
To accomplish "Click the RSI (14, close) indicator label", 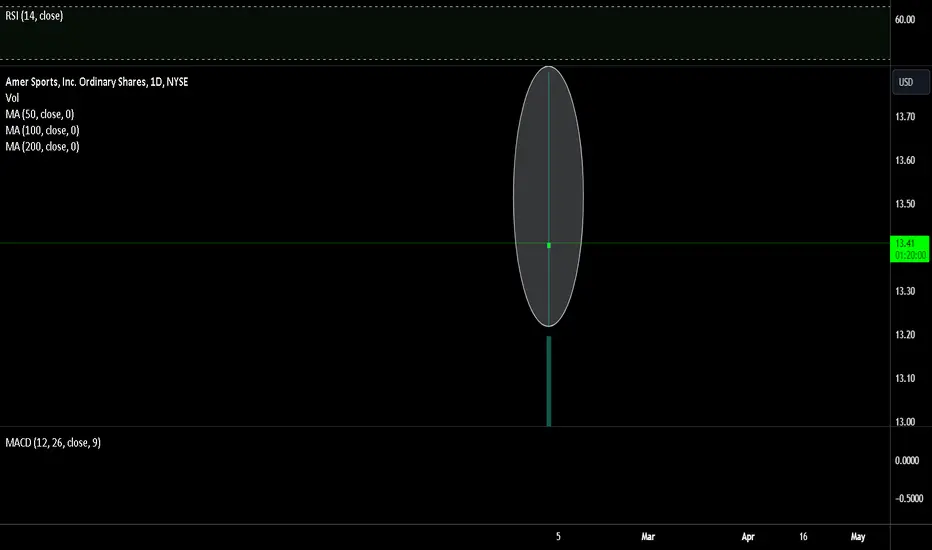I will point(34,16).
